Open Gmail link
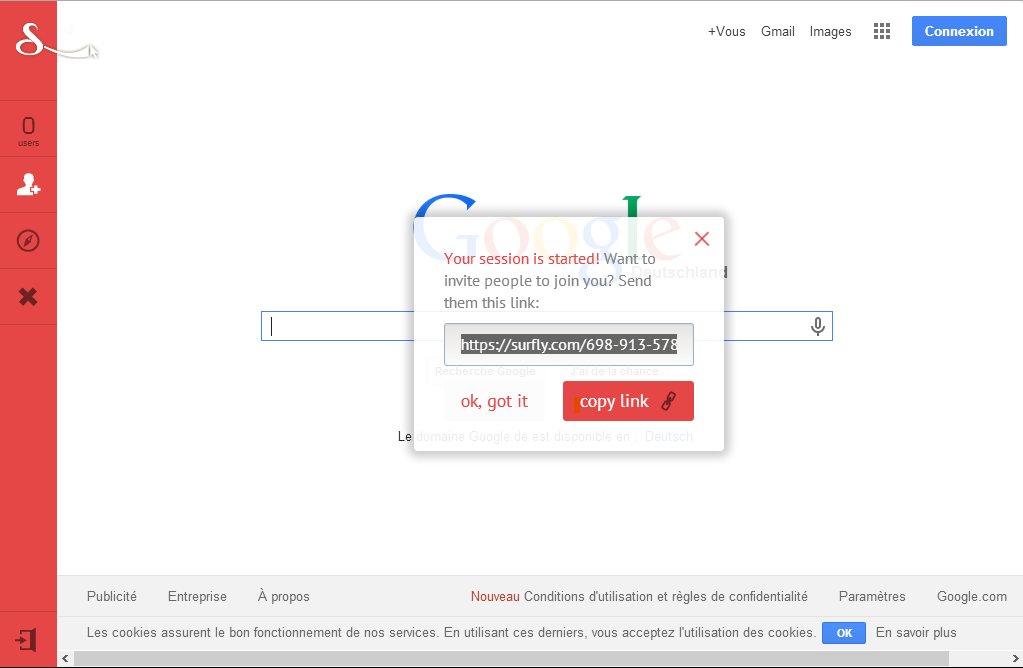This screenshot has height=668, width=1023. click(x=778, y=31)
